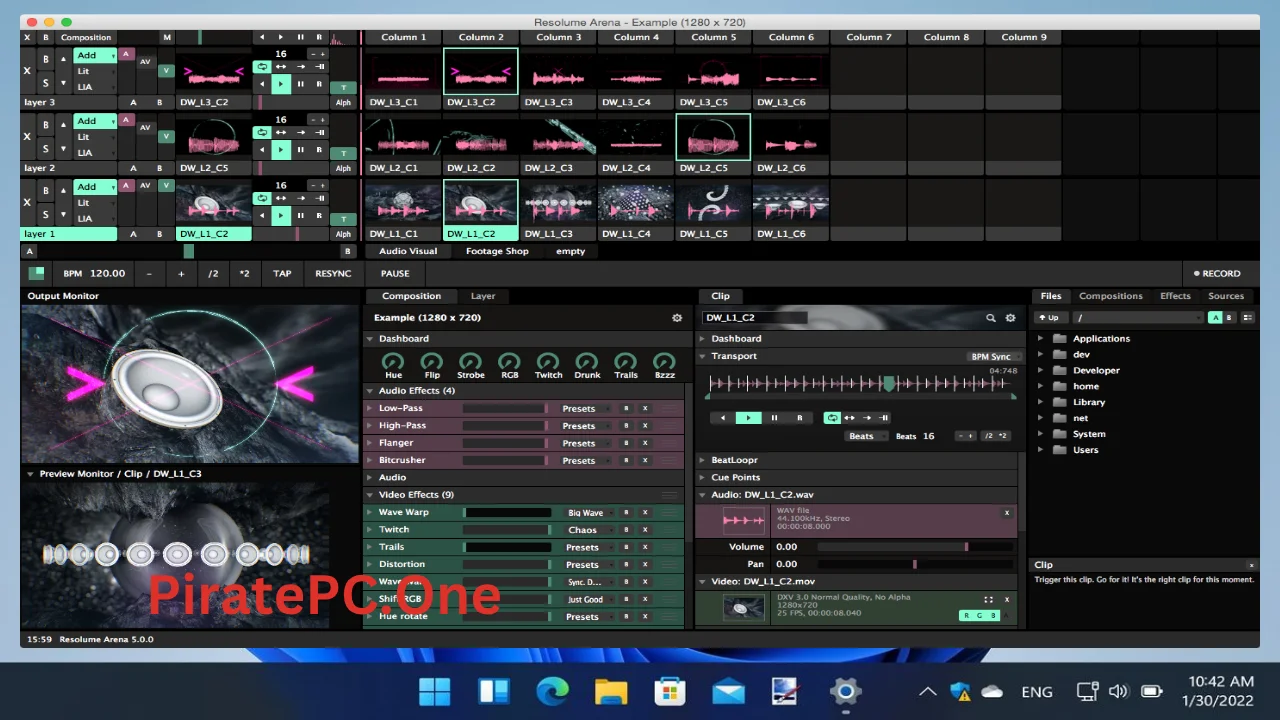Viewport: 1280px width, 720px height.
Task: Toggle bypass B on layer 3
Action: [x=45, y=60]
